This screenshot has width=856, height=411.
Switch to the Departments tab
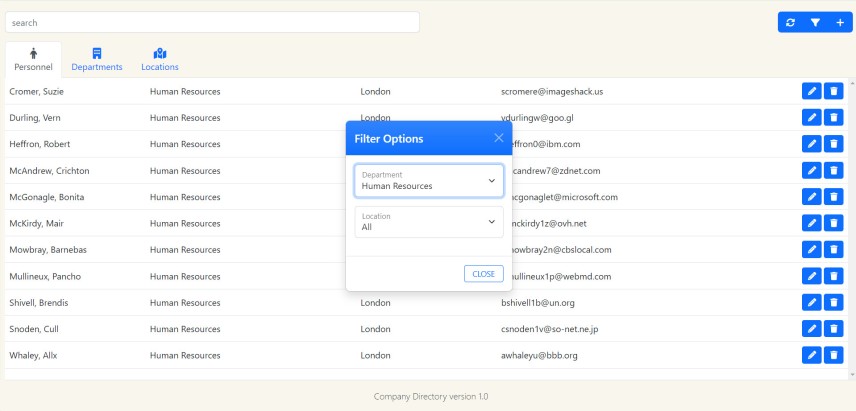97,59
